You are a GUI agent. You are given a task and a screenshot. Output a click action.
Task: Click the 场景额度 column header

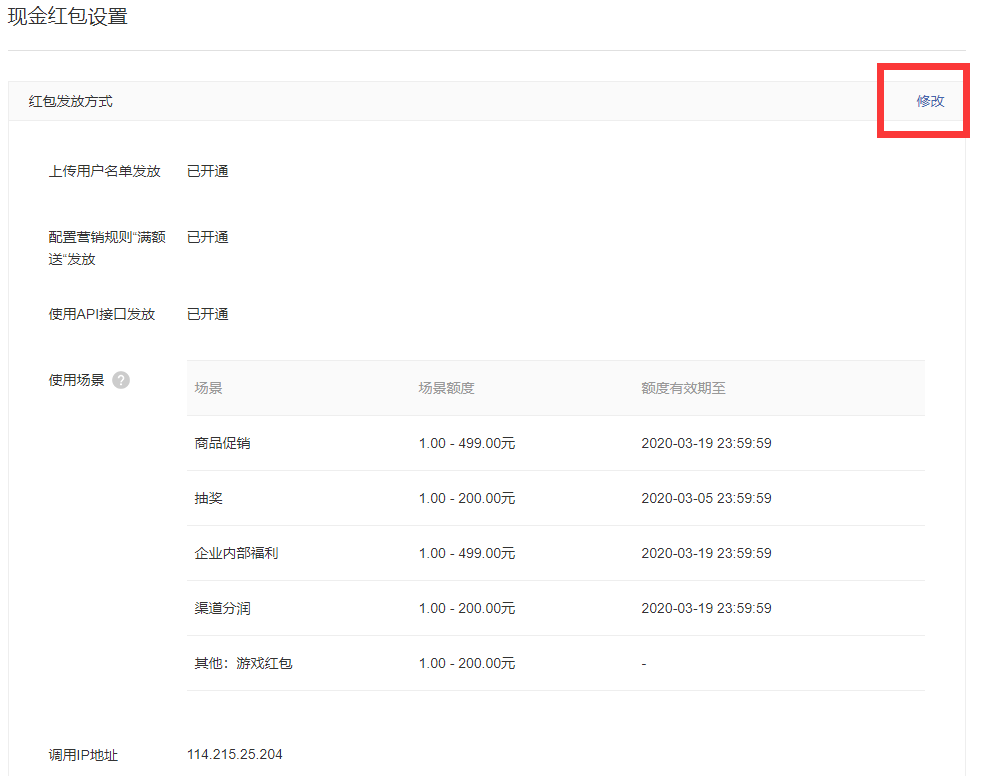coord(446,388)
